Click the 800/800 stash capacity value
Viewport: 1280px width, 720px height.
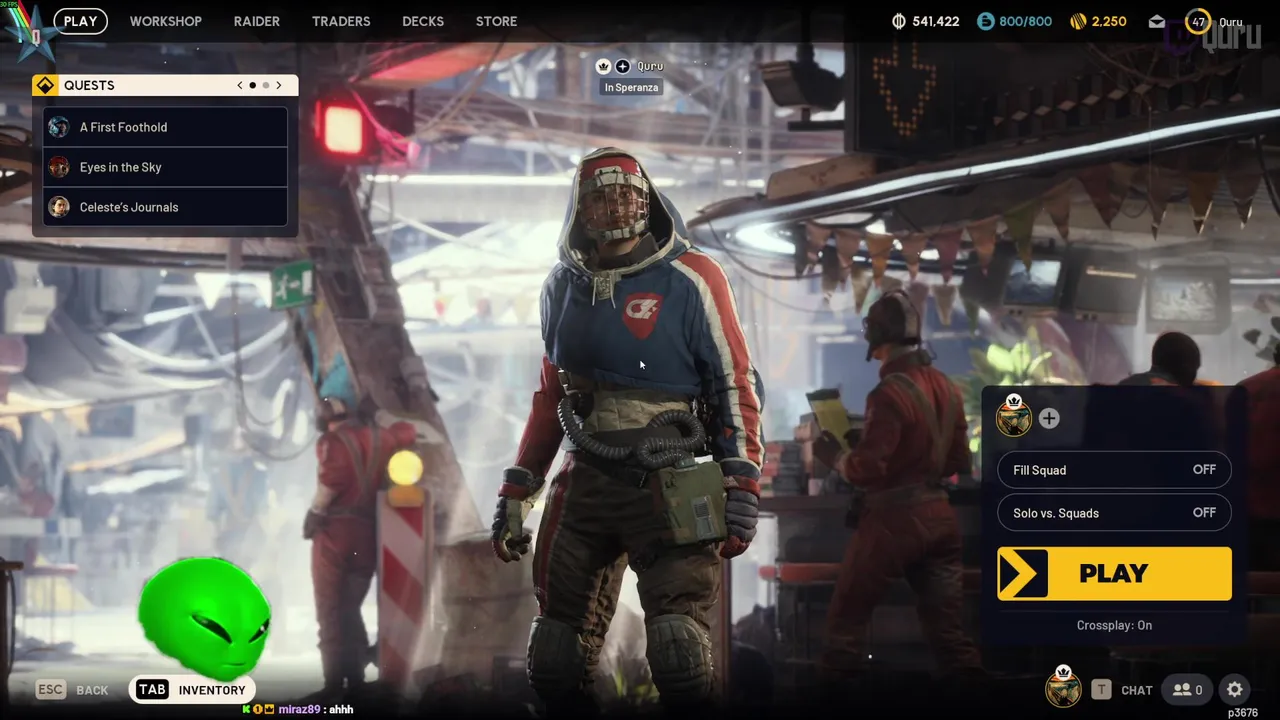click(x=1026, y=21)
